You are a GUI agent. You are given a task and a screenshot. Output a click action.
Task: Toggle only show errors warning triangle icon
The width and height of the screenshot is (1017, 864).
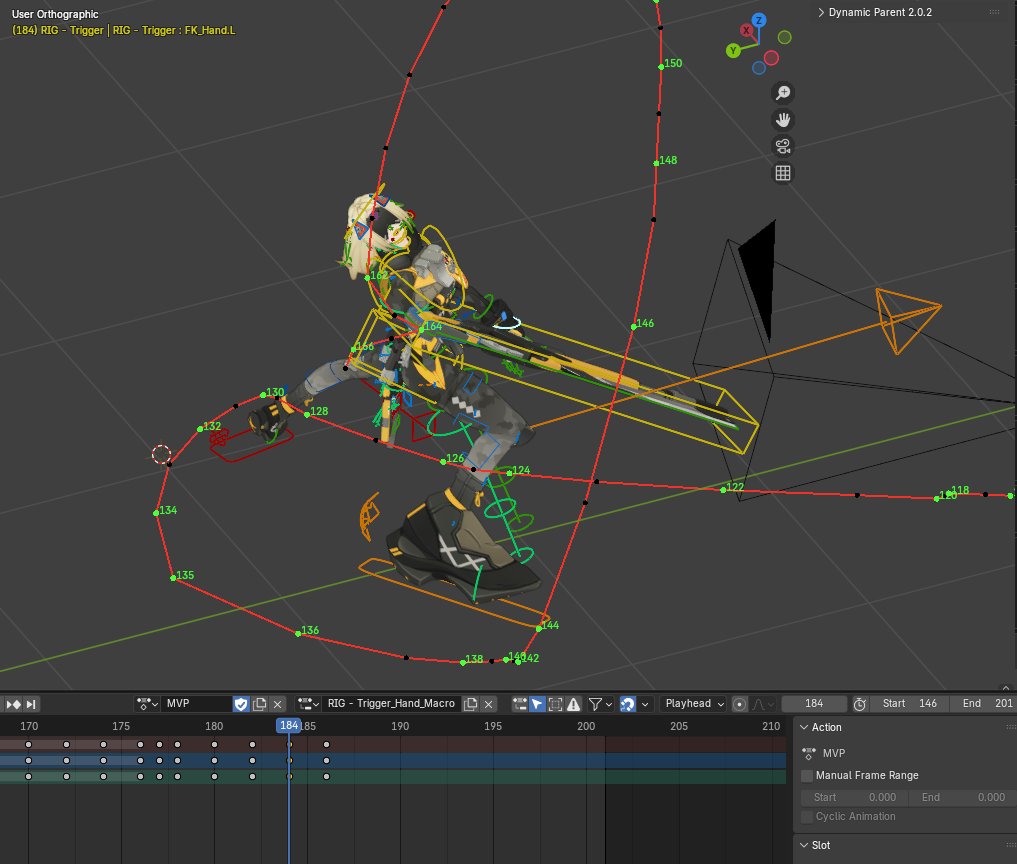coord(573,704)
